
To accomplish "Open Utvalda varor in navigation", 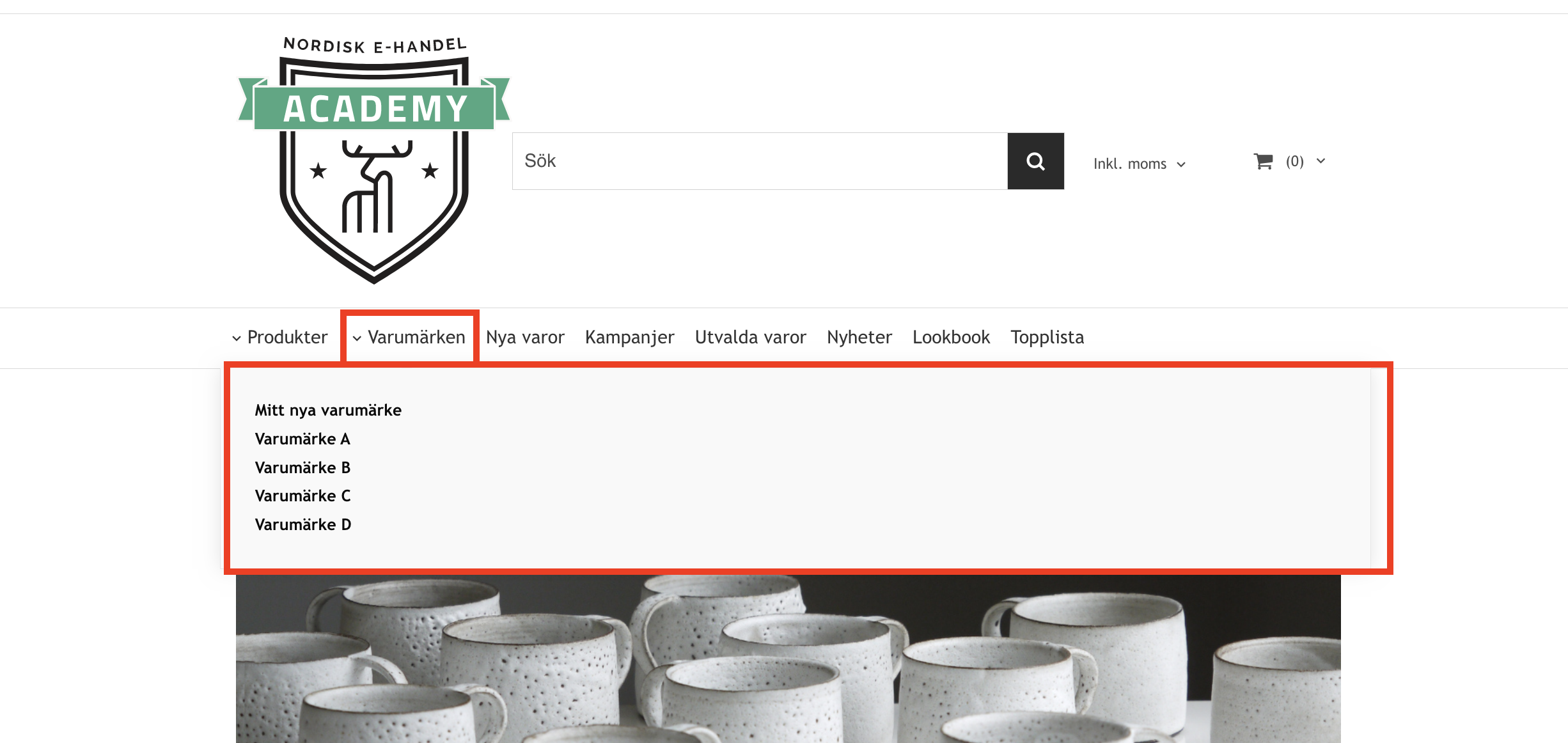I will [750, 337].
